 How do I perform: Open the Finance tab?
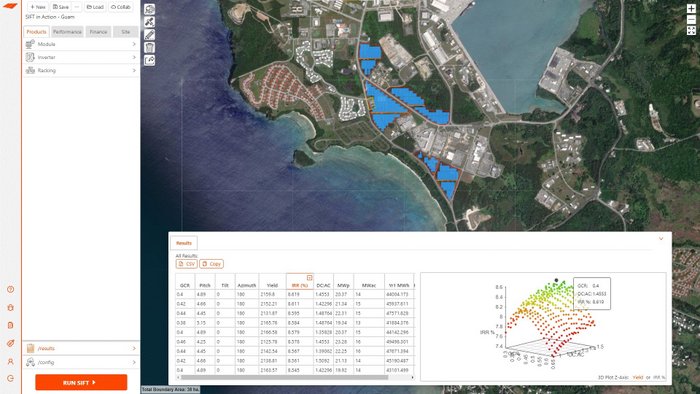pos(98,32)
